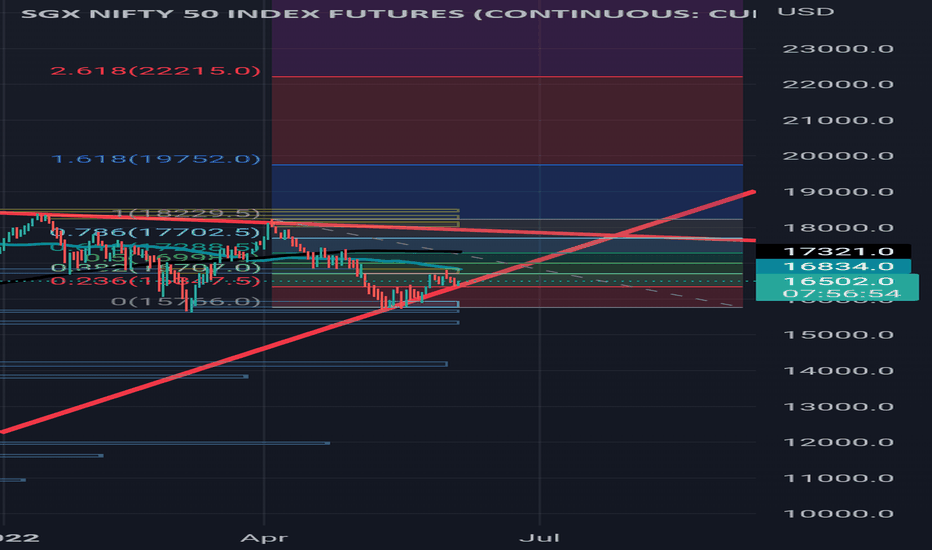Select the blue 1.618 Fibonacci horizontal line

[507, 165]
